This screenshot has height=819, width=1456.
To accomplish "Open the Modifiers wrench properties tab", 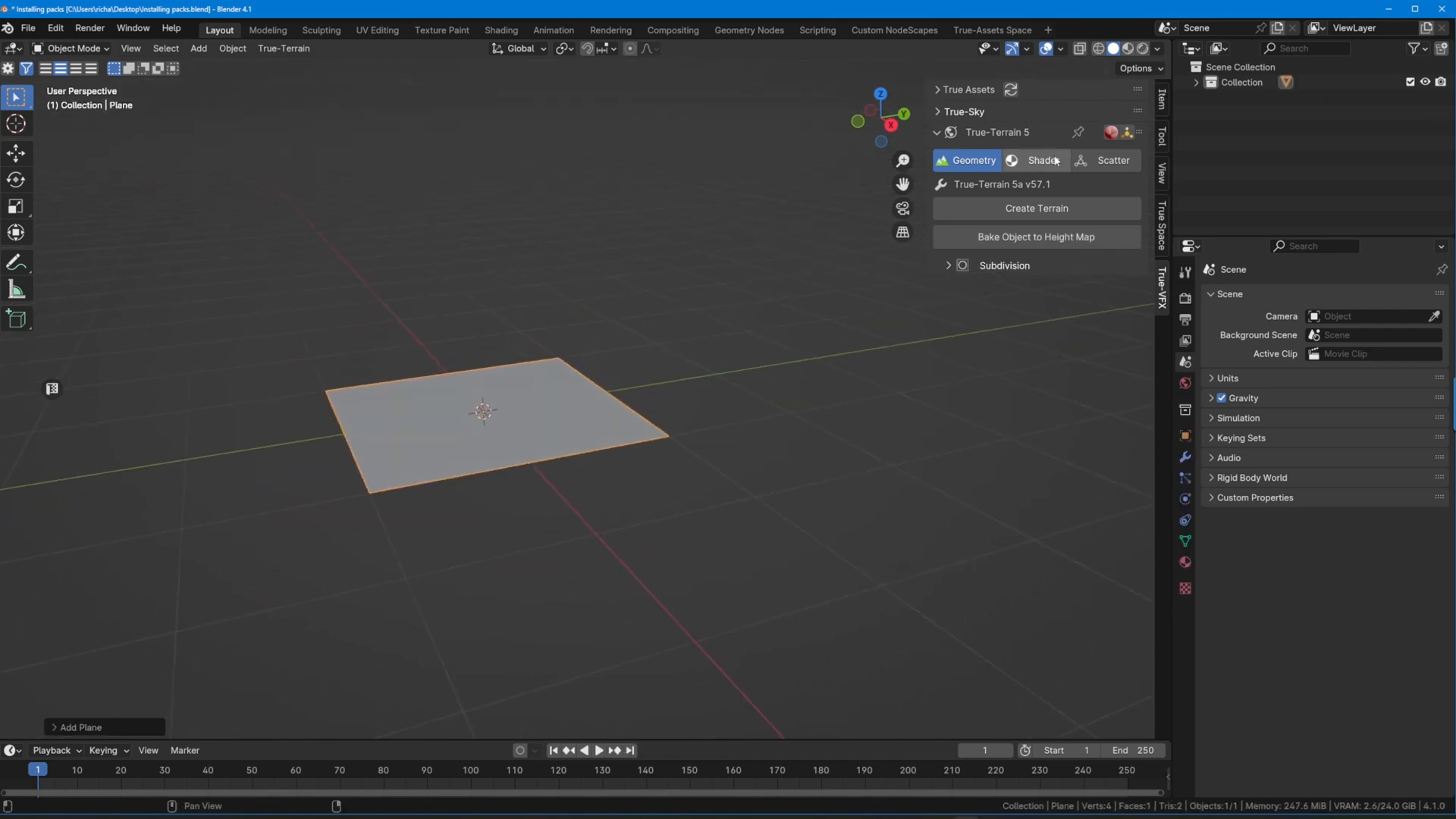I will [1185, 457].
